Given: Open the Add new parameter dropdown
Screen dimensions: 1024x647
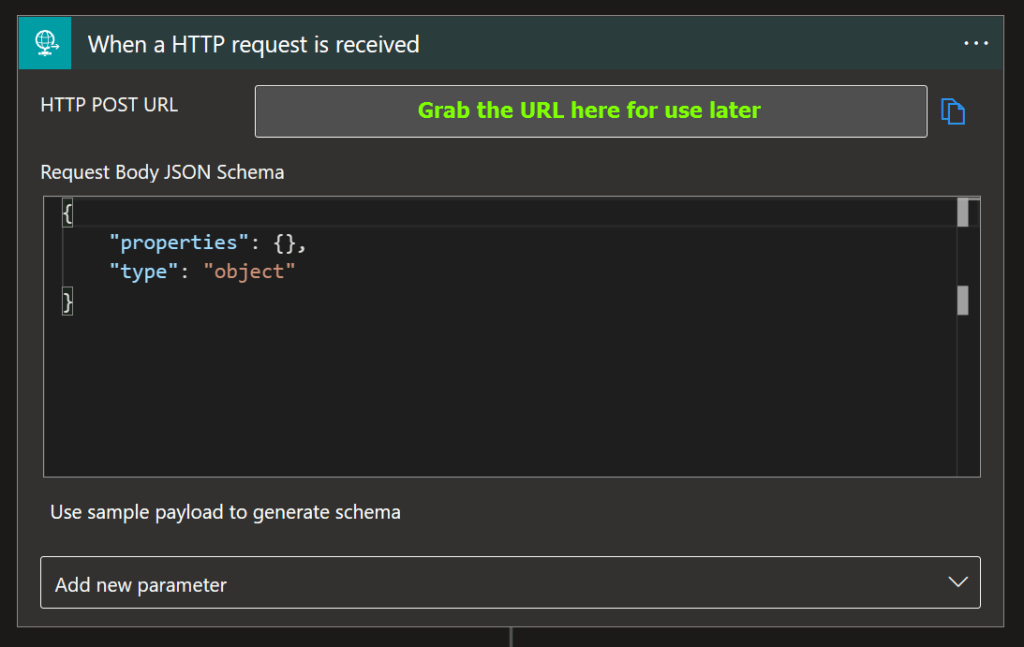Looking at the screenshot, I should tap(509, 583).
